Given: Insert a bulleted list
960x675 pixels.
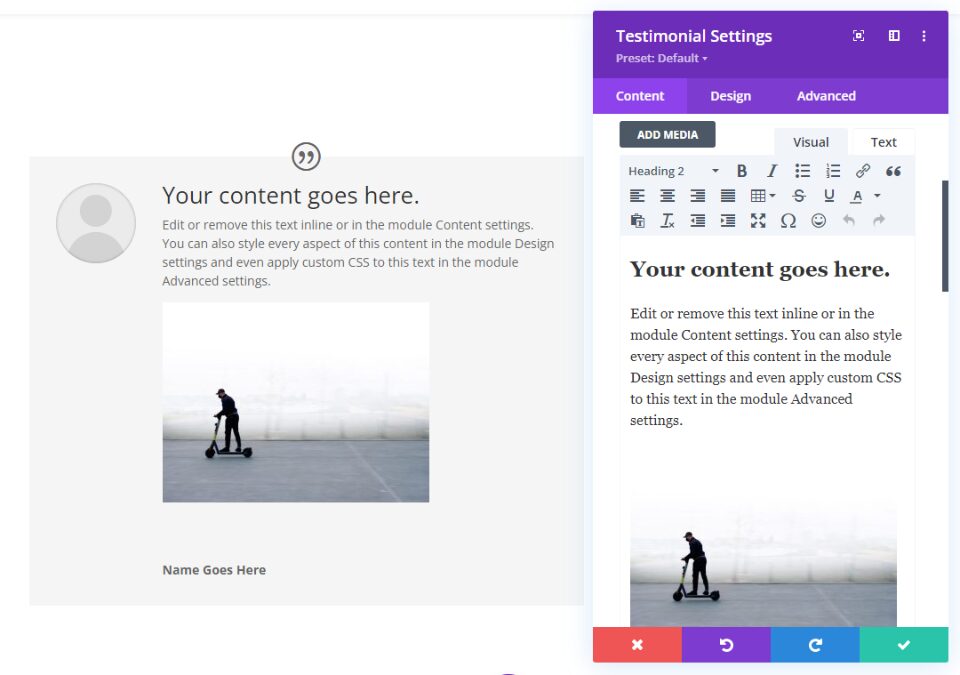Looking at the screenshot, I should click(x=802, y=171).
